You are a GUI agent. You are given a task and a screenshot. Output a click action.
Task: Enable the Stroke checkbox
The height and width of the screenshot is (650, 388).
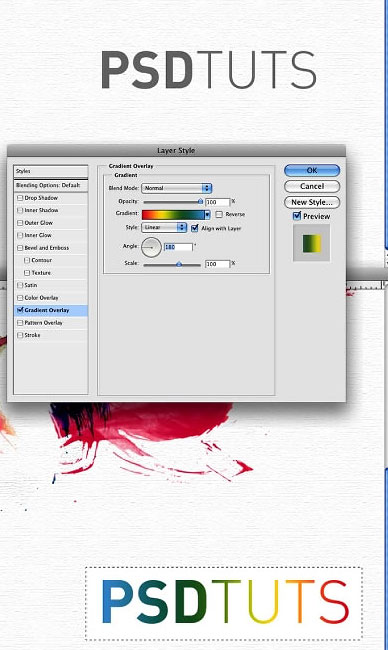pos(20,335)
